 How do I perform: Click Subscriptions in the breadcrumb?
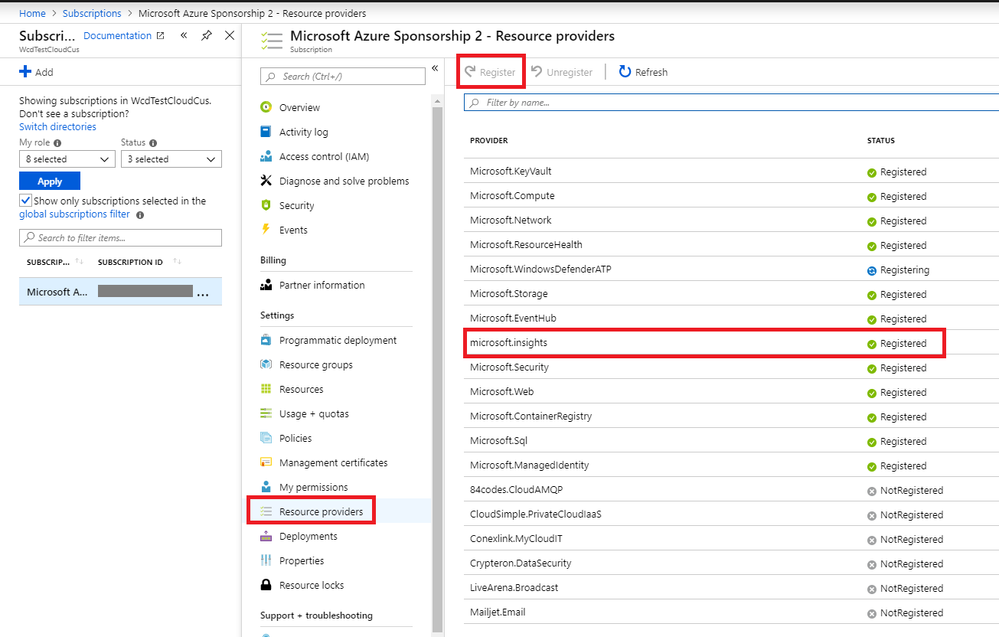coord(92,13)
